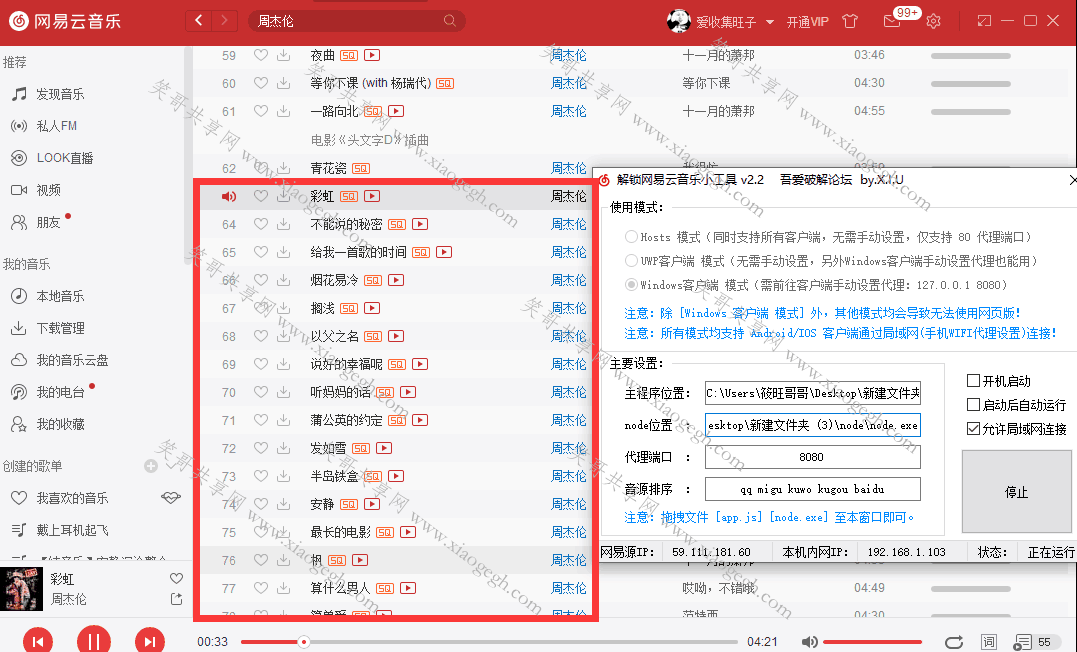Click the search magnifier icon
This screenshot has height=652, width=1077.
click(450, 21)
